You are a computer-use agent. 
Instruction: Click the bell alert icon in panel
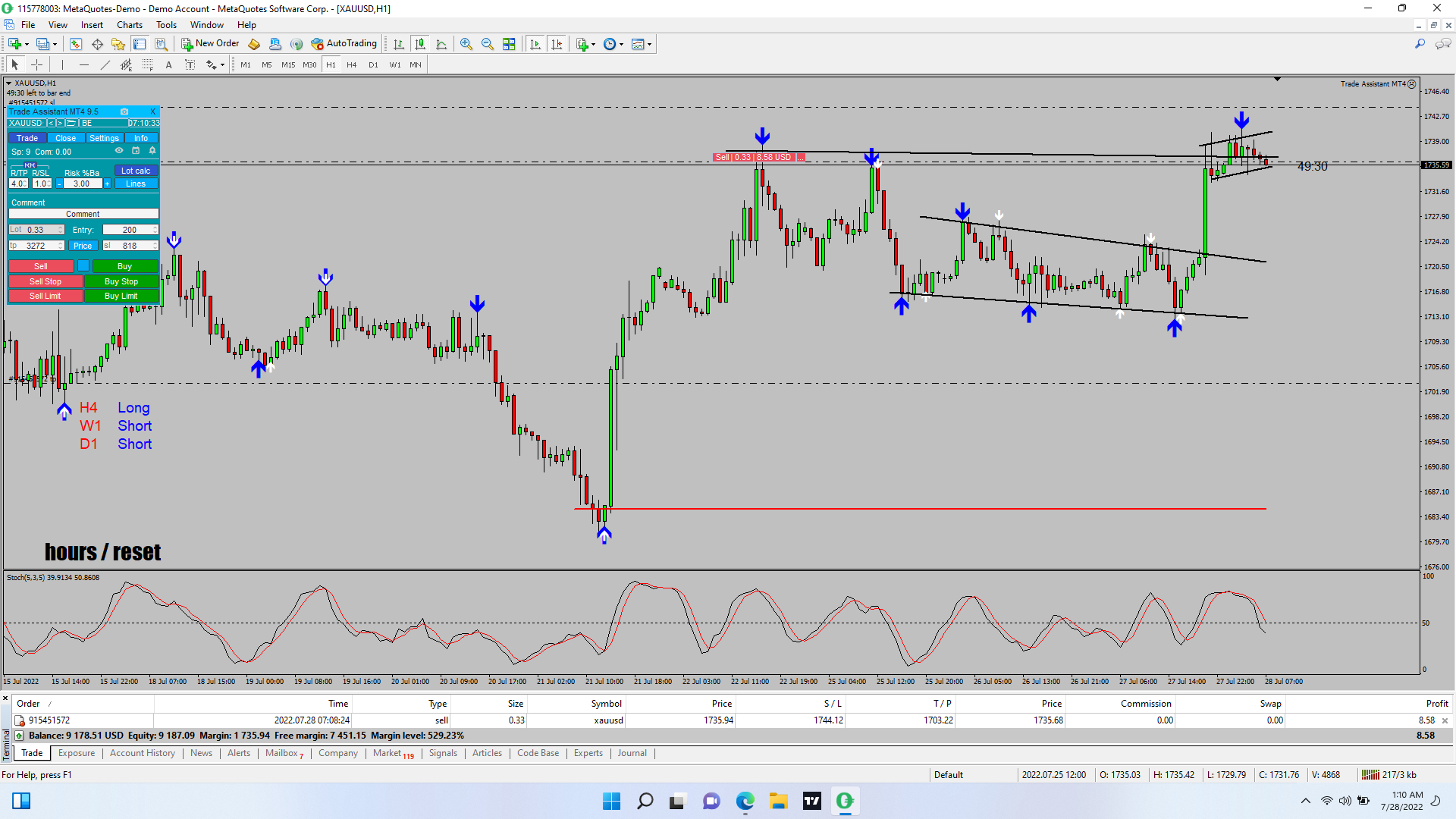[152, 151]
